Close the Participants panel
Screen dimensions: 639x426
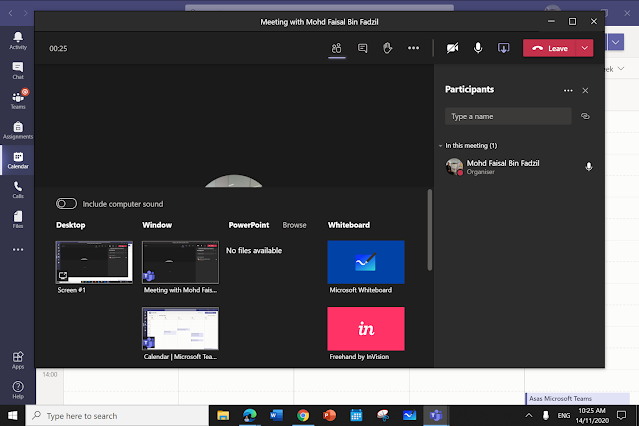point(585,90)
